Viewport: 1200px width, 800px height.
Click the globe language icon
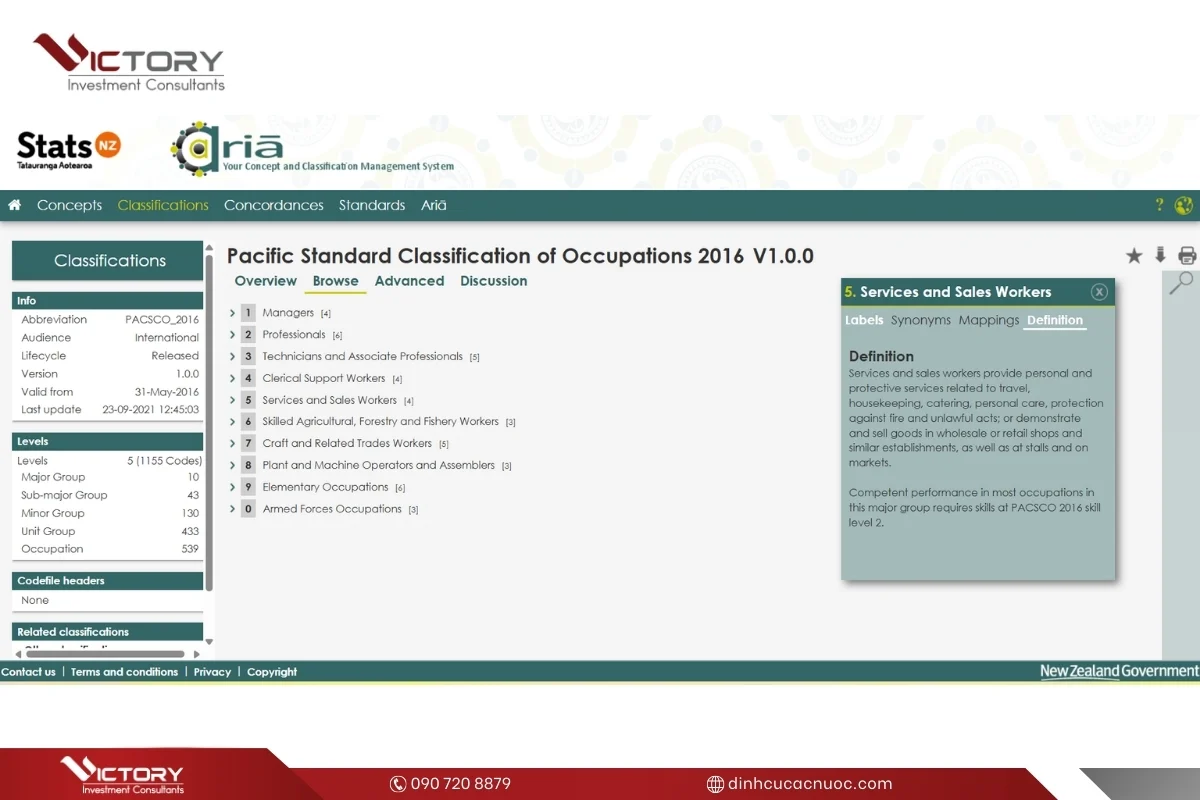1184,205
